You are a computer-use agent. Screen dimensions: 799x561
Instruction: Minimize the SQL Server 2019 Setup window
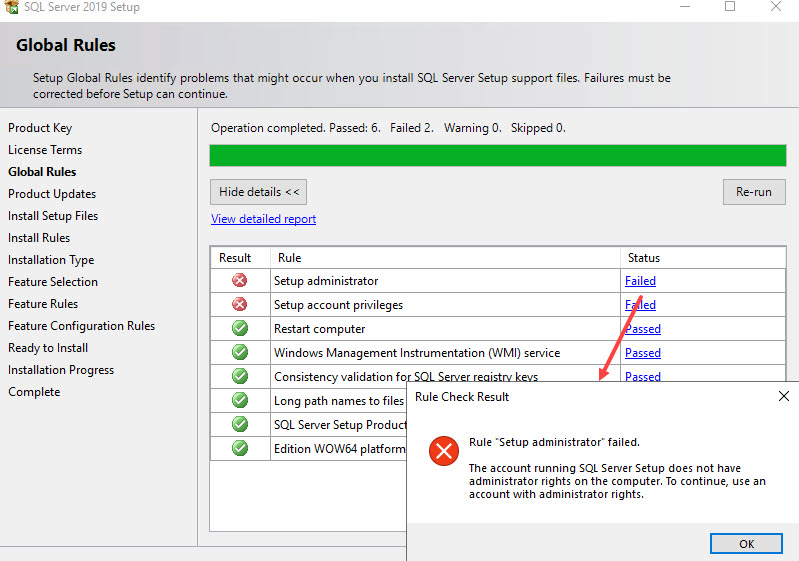[685, 7]
